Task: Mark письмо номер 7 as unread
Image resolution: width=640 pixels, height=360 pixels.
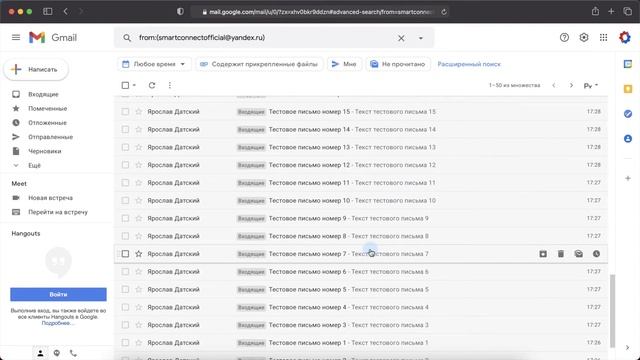Action: coord(578,254)
